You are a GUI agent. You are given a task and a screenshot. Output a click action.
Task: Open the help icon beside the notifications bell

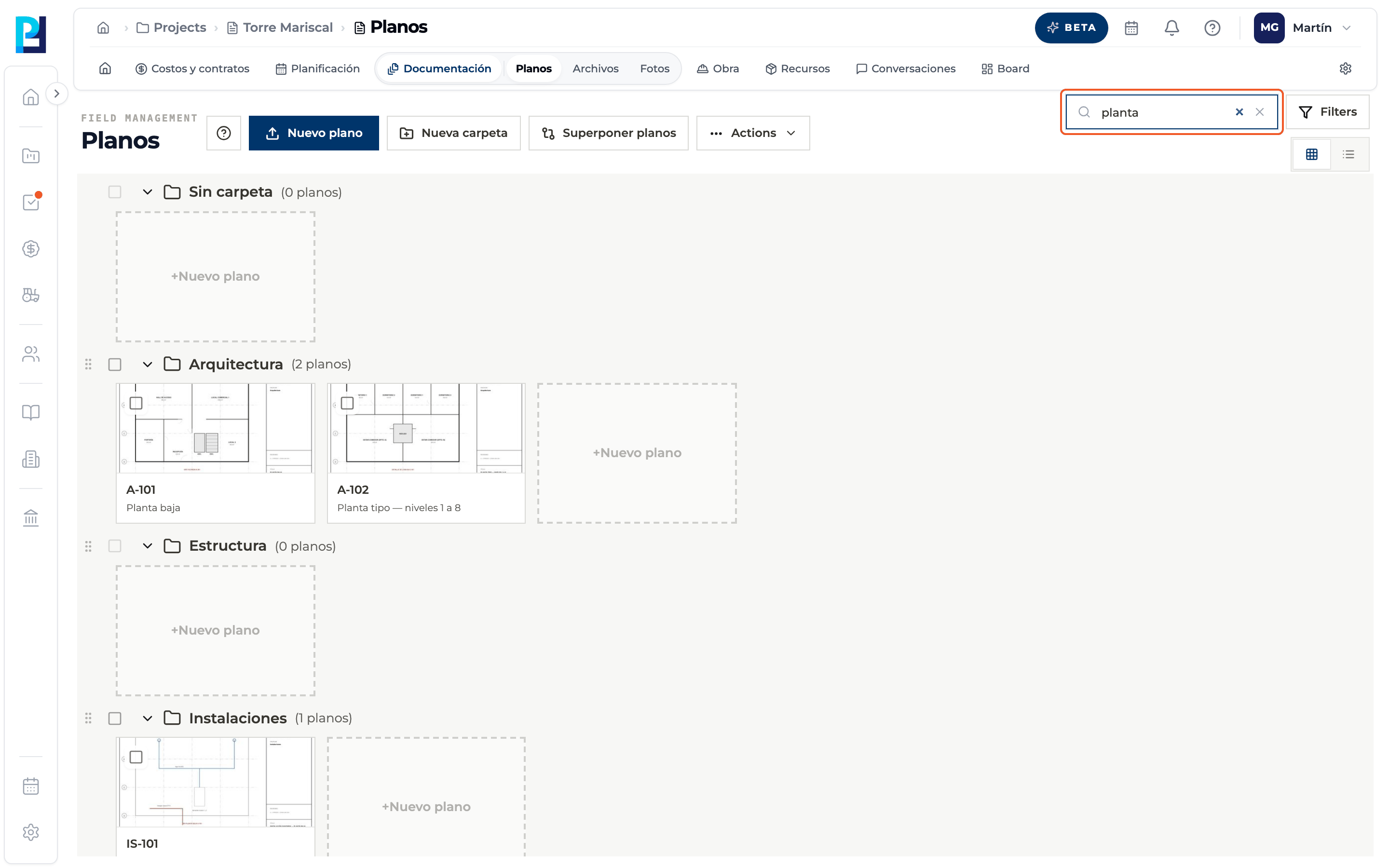[x=1212, y=27]
